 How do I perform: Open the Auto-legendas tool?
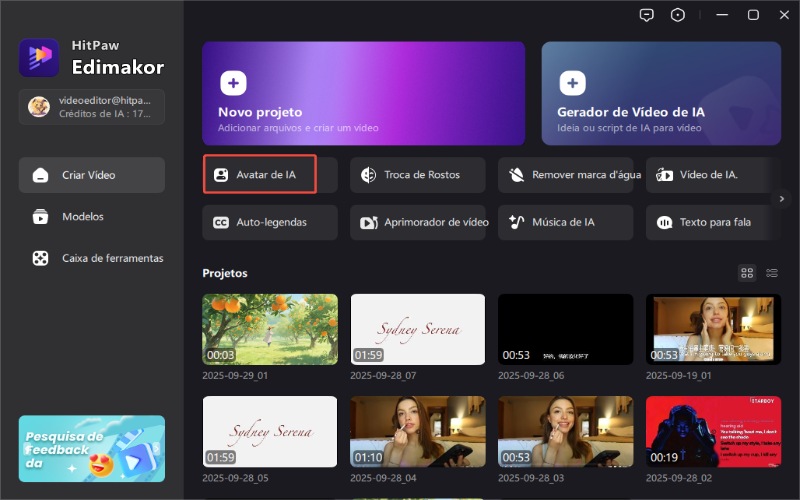pos(269,222)
